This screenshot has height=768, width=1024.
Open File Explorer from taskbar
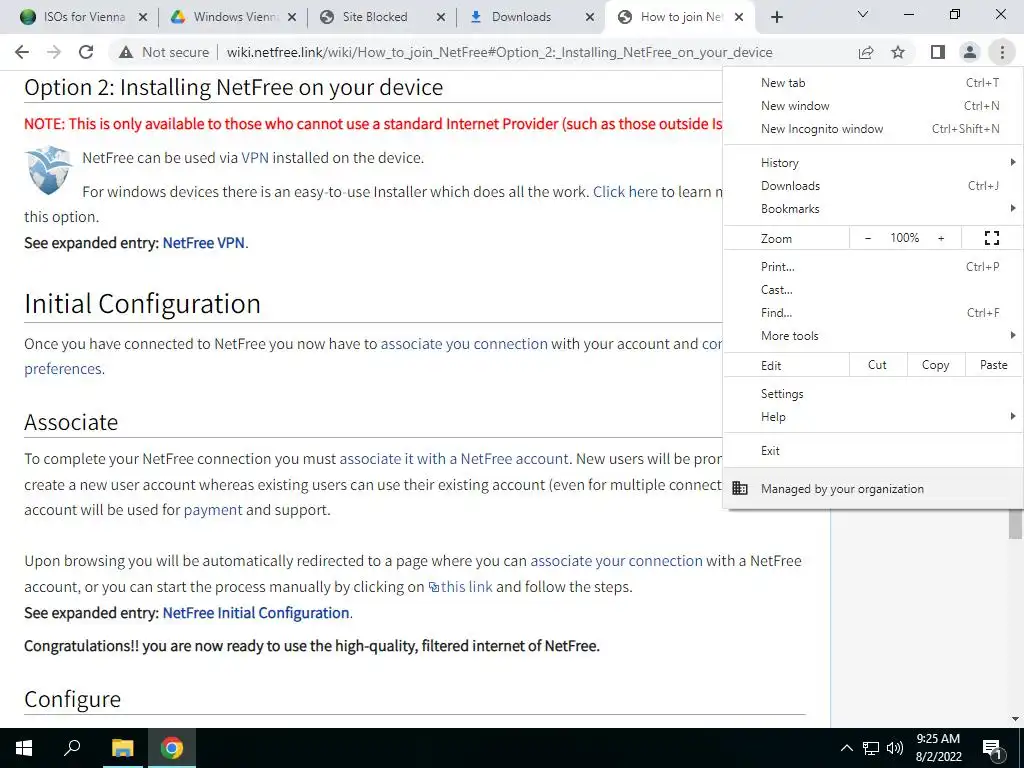pyautogui.click(x=122, y=748)
